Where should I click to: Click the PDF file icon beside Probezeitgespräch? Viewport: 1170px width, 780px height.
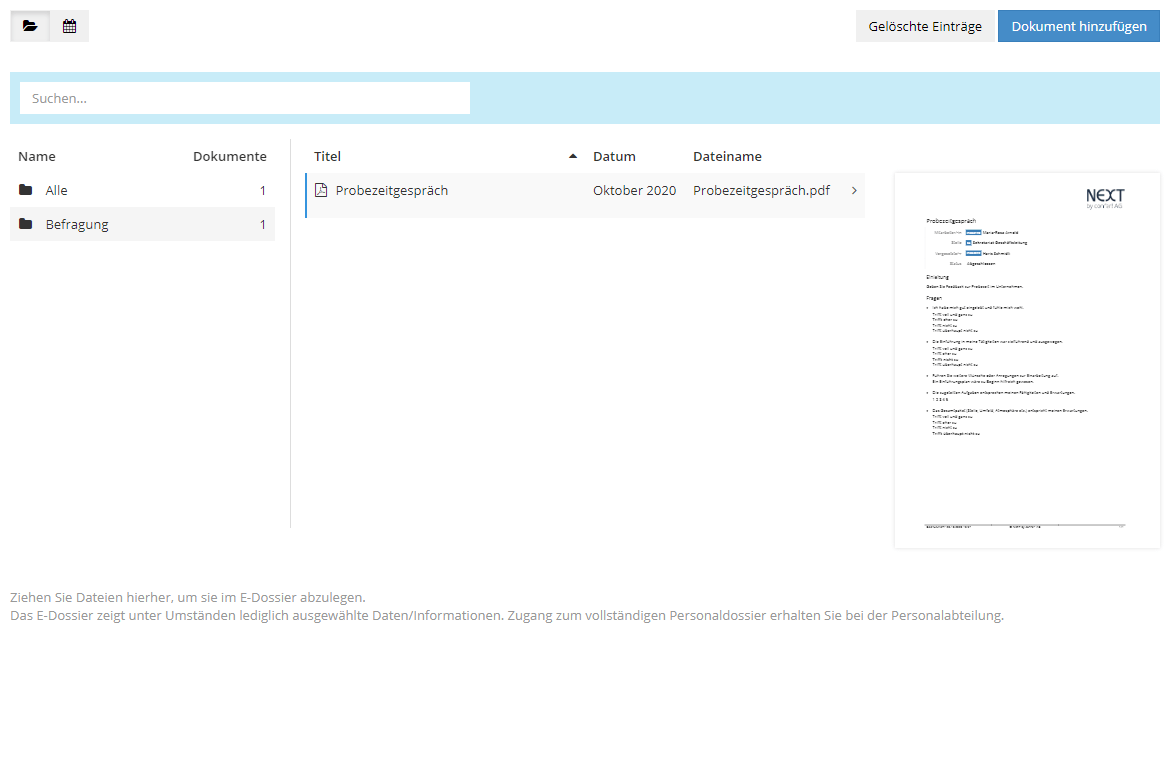click(321, 190)
